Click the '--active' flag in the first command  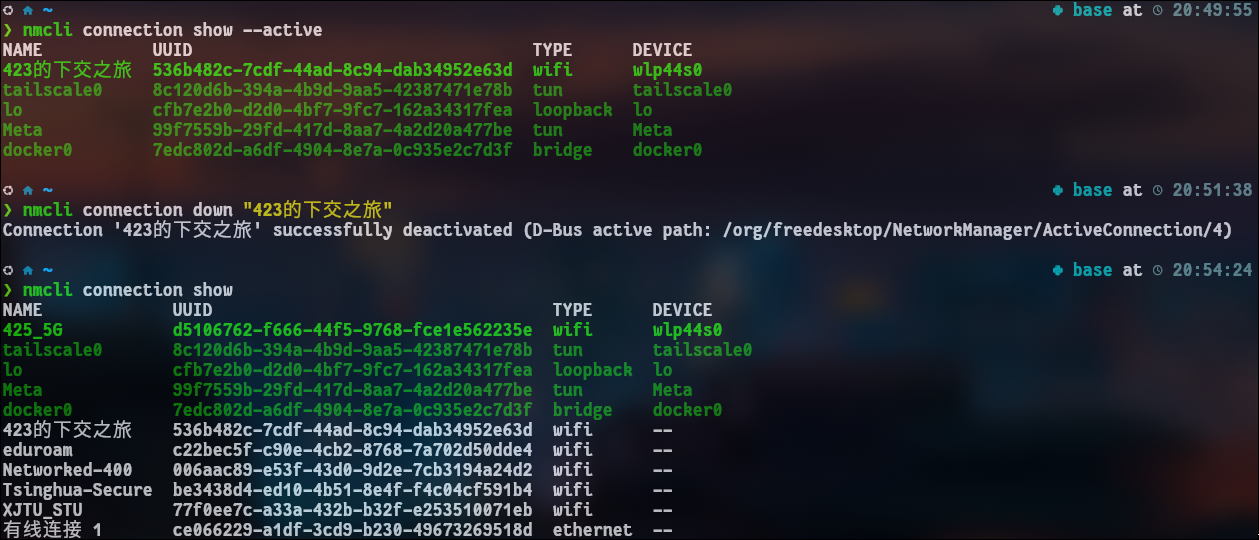(282, 30)
